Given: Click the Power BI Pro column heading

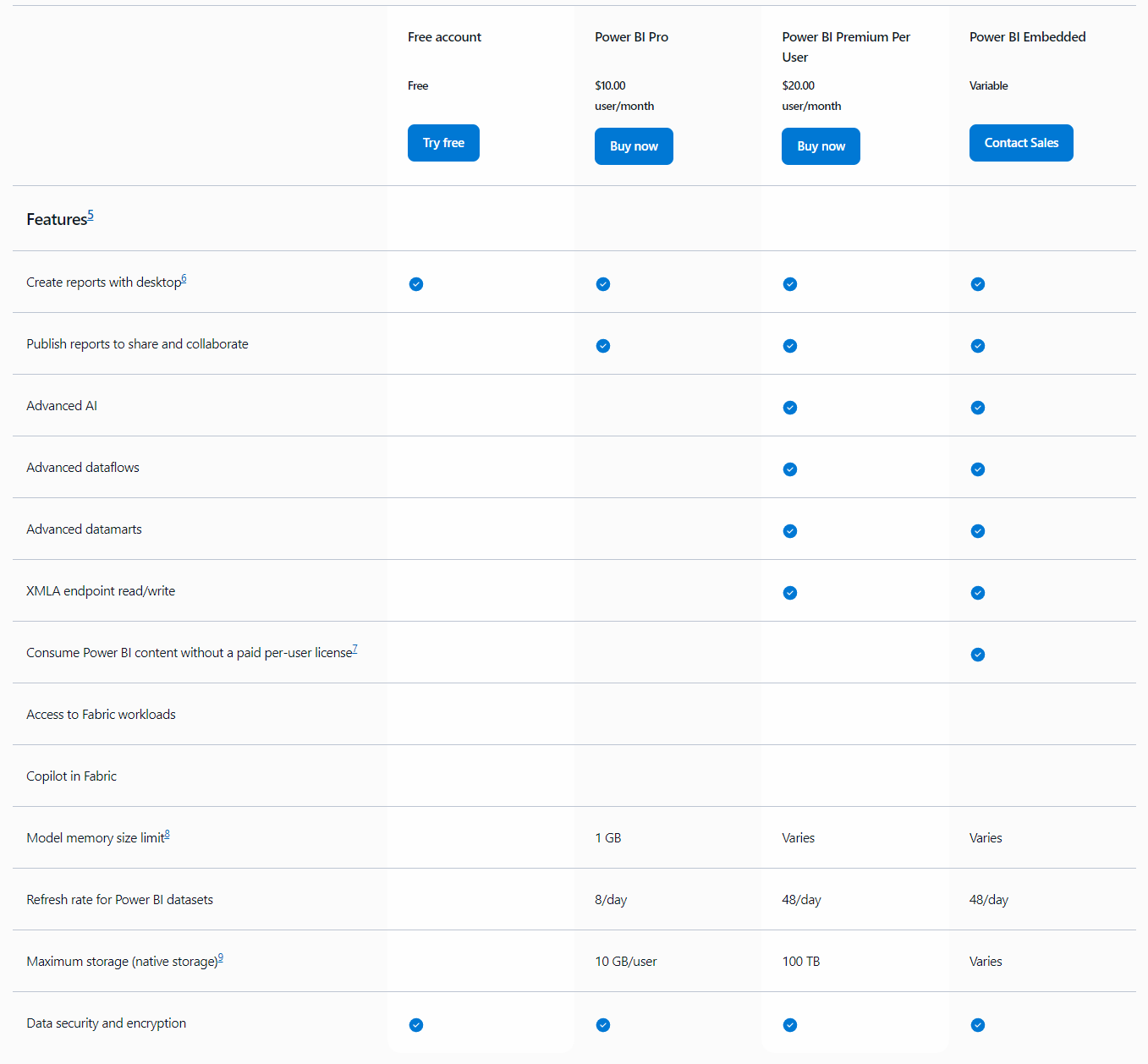Looking at the screenshot, I should click(631, 37).
